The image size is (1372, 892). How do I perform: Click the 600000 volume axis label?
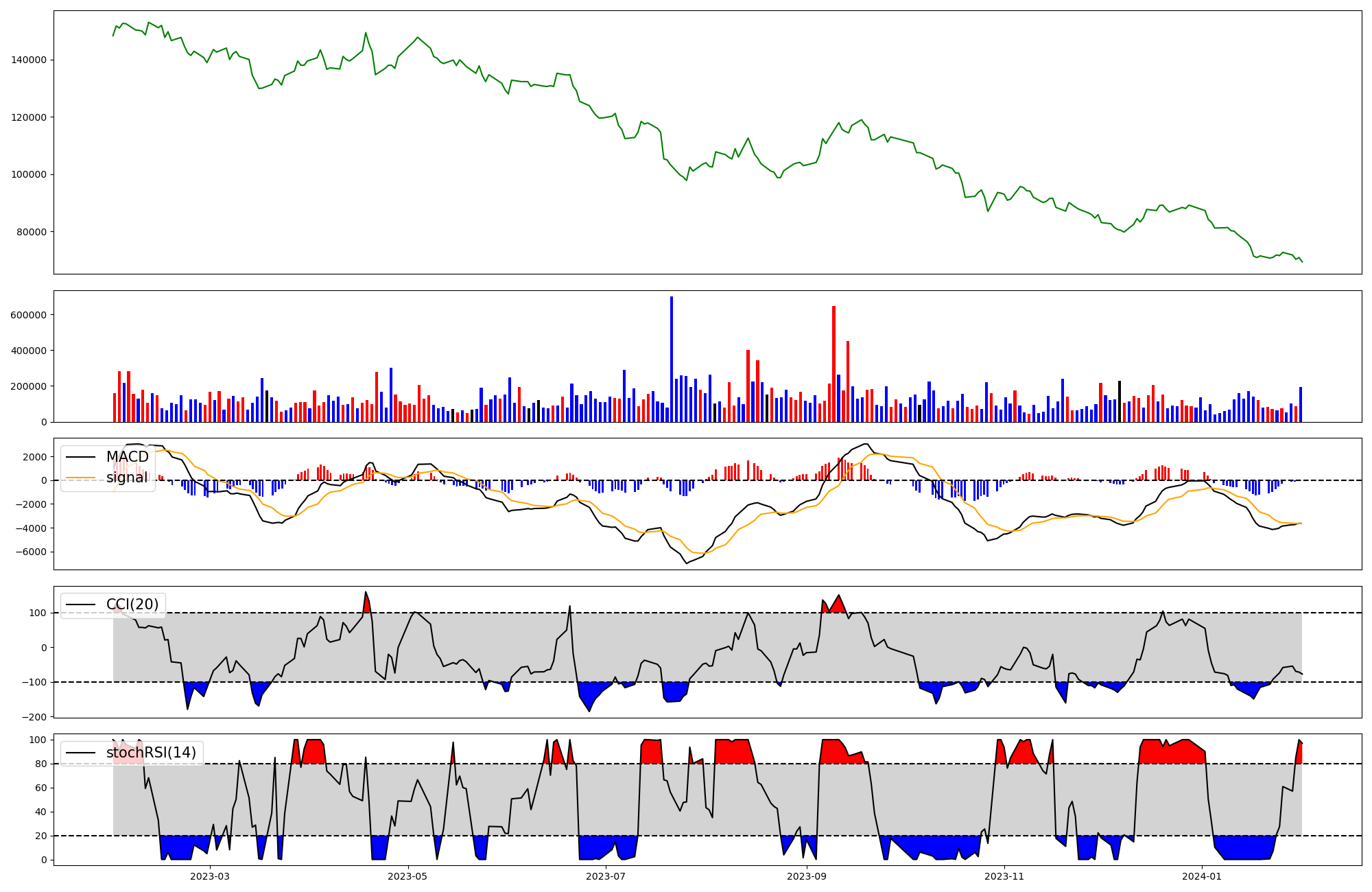pyautogui.click(x=29, y=315)
